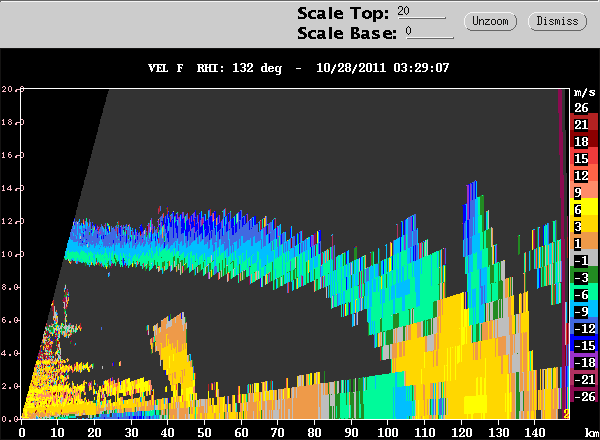Click the 'Scale Base:' label
The image size is (600, 440).
(347, 33)
